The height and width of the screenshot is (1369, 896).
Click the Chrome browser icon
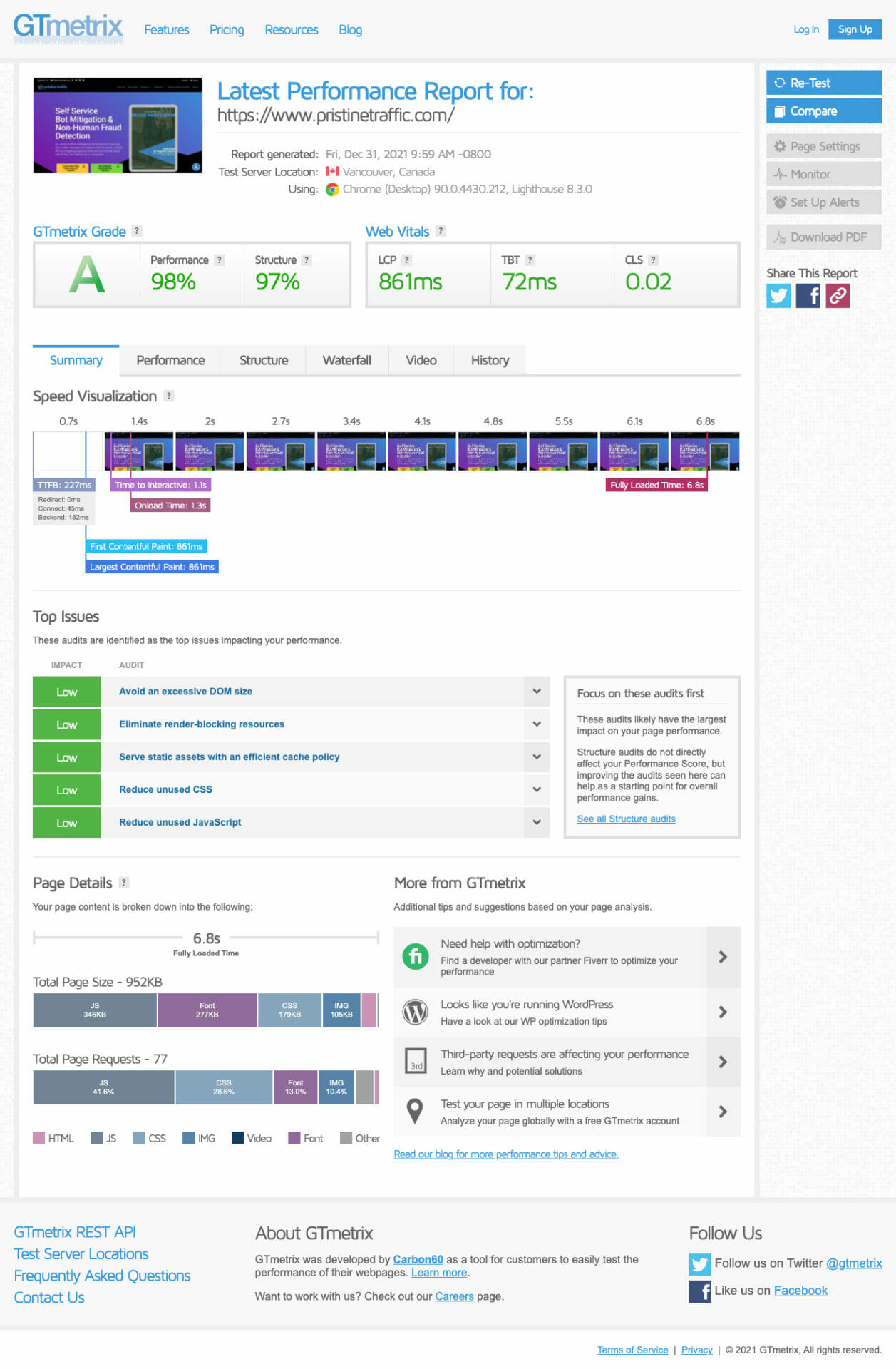click(x=332, y=190)
